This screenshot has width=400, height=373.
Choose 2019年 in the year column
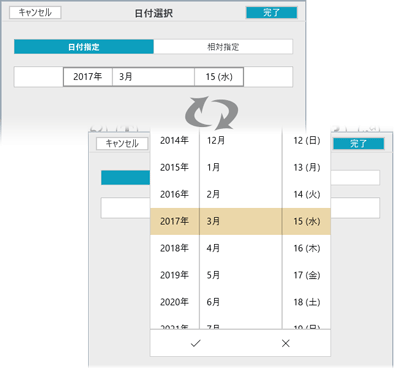click(x=175, y=275)
